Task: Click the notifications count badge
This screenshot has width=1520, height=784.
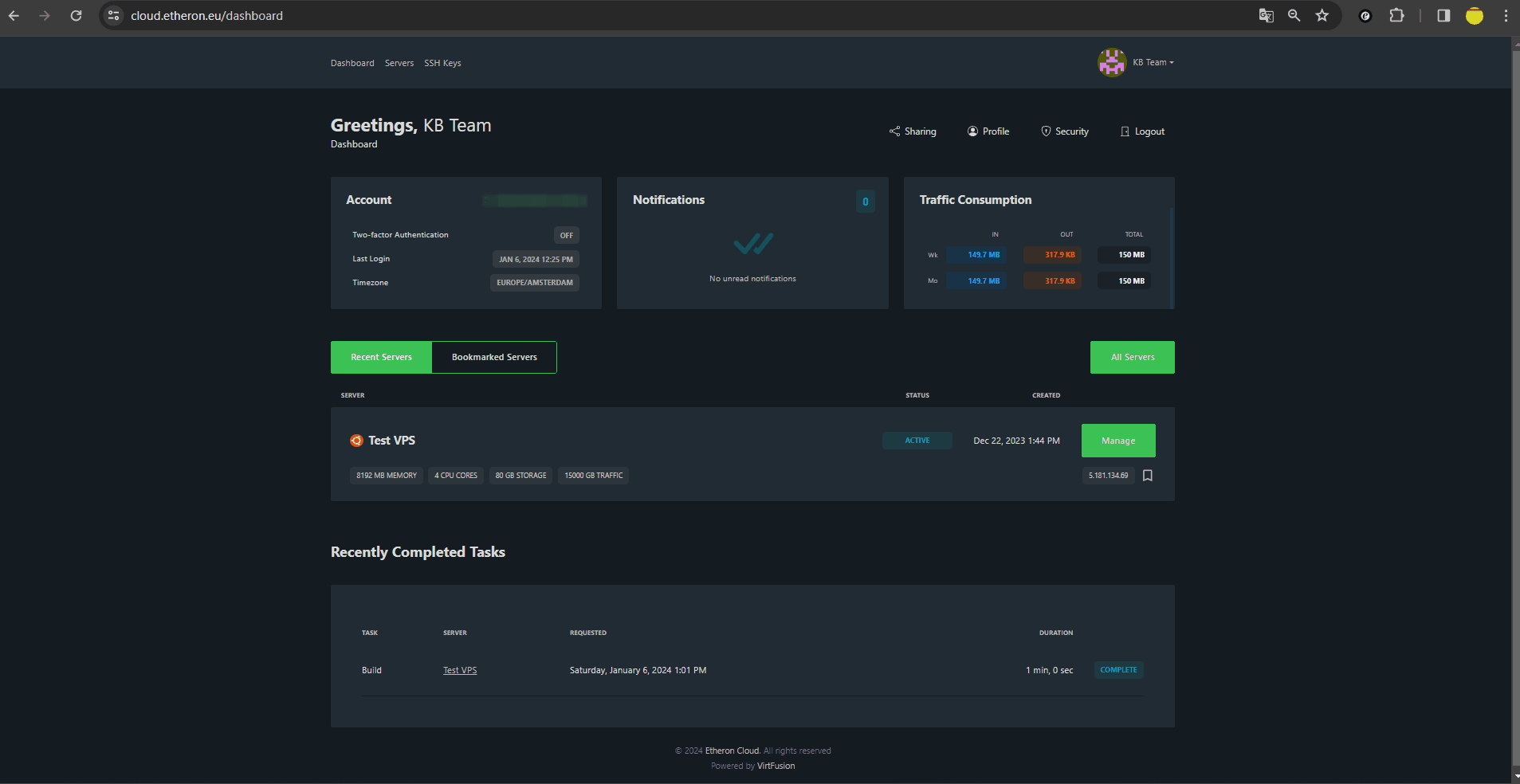Action: point(865,202)
